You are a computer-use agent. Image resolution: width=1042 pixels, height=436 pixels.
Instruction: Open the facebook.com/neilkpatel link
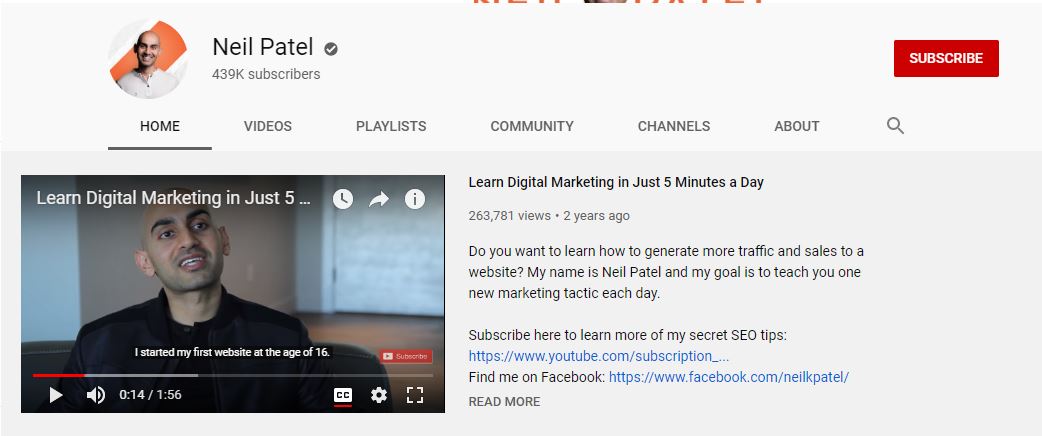[x=729, y=378]
